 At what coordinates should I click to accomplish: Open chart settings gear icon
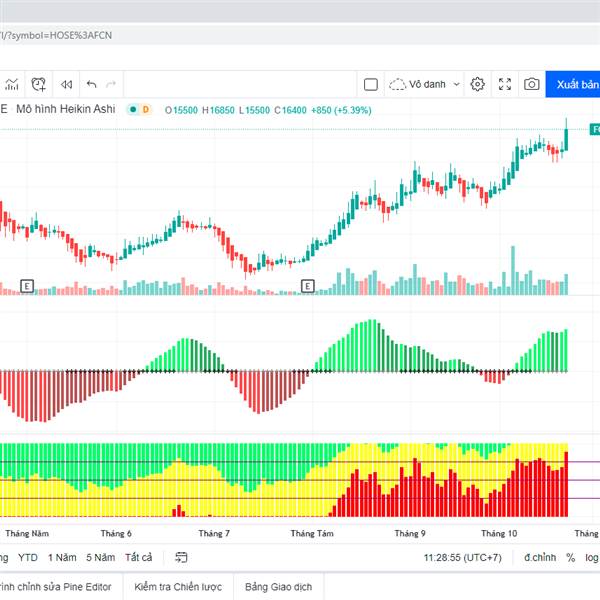coord(477,84)
